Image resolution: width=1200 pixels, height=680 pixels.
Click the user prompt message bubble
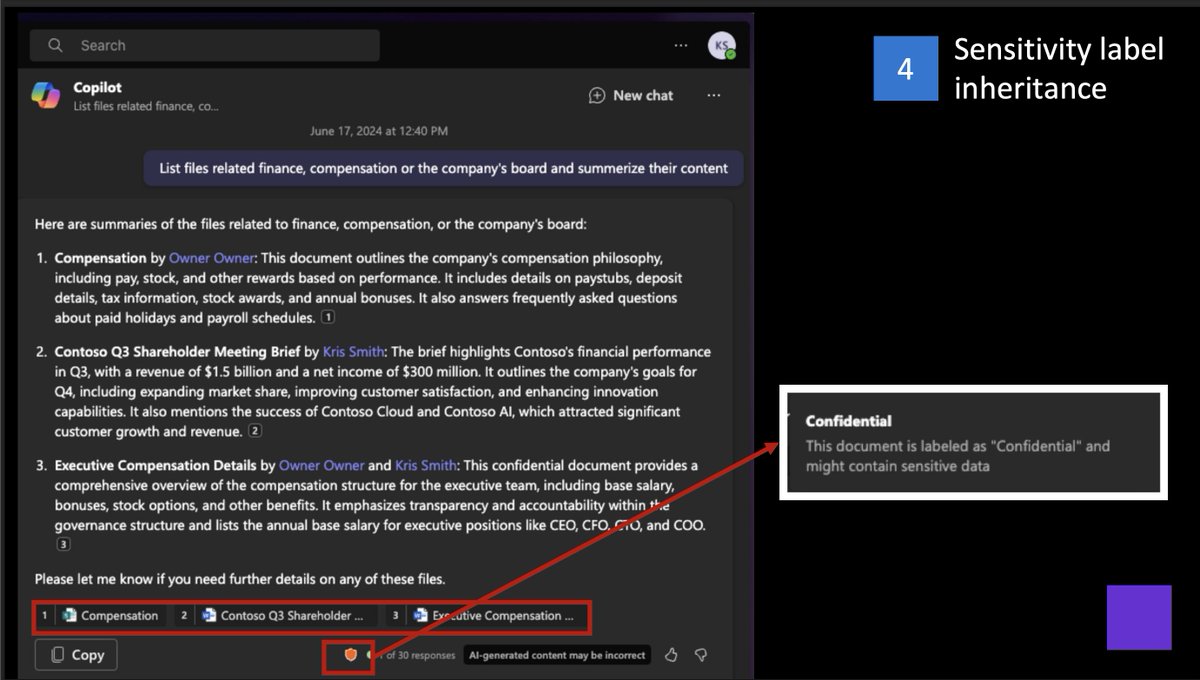tap(444, 168)
